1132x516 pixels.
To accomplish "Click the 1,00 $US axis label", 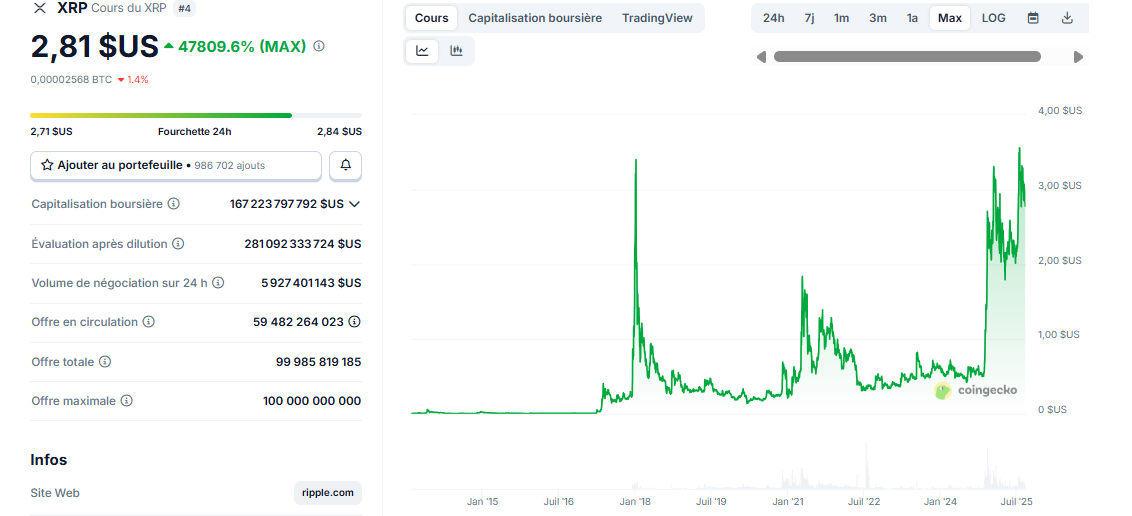I will (x=1061, y=334).
